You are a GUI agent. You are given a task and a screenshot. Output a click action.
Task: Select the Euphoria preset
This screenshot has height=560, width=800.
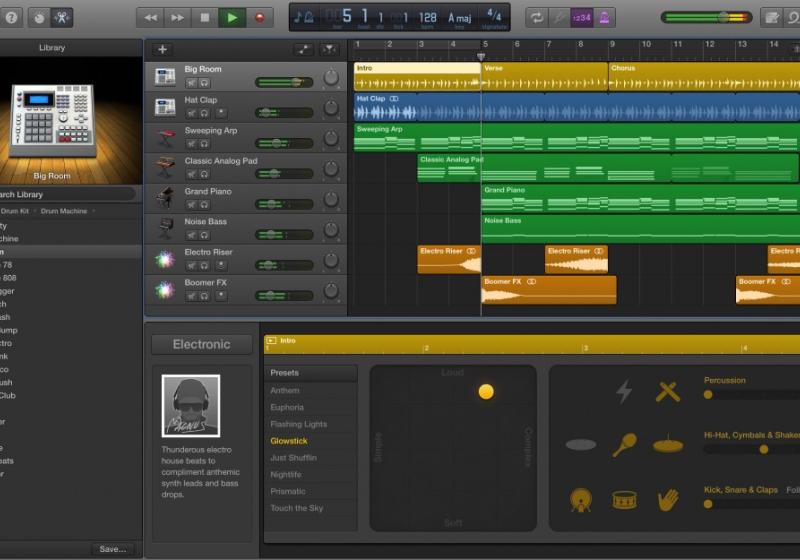[x=287, y=407]
